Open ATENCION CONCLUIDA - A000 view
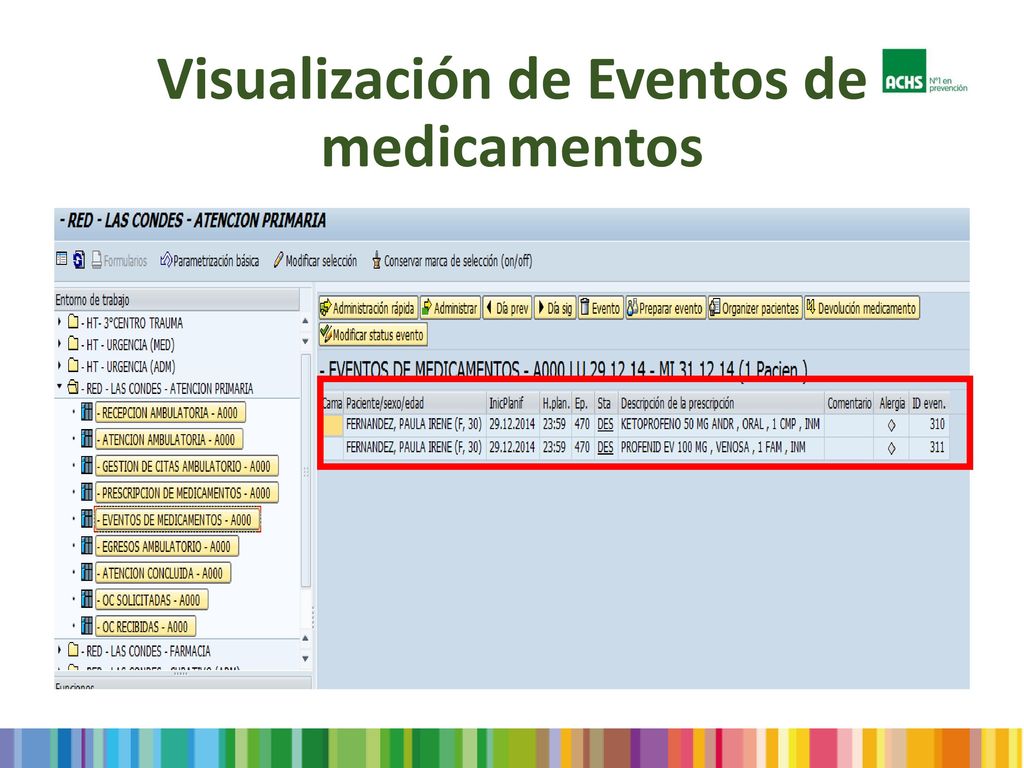 [x=163, y=573]
